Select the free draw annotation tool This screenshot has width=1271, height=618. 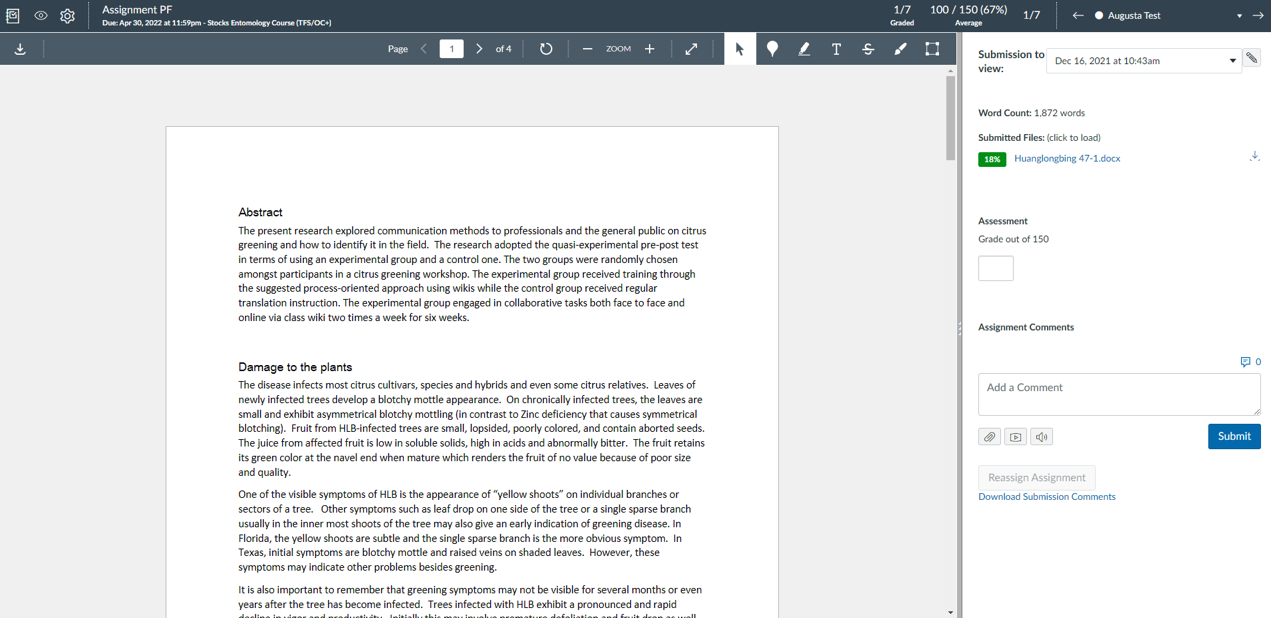[x=900, y=49]
